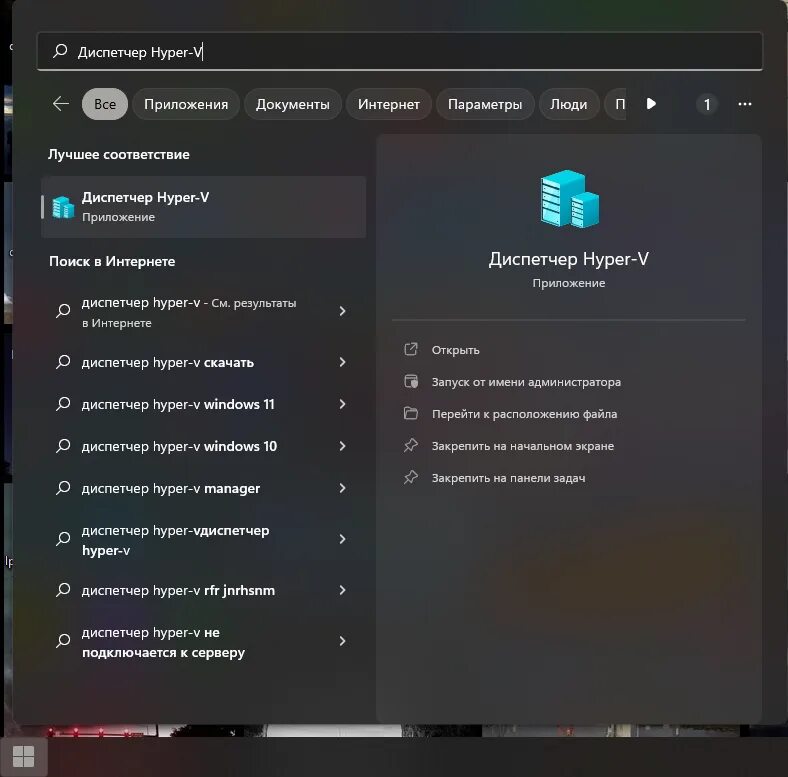Open Диспетчер Hyper-V best match result

click(x=204, y=207)
